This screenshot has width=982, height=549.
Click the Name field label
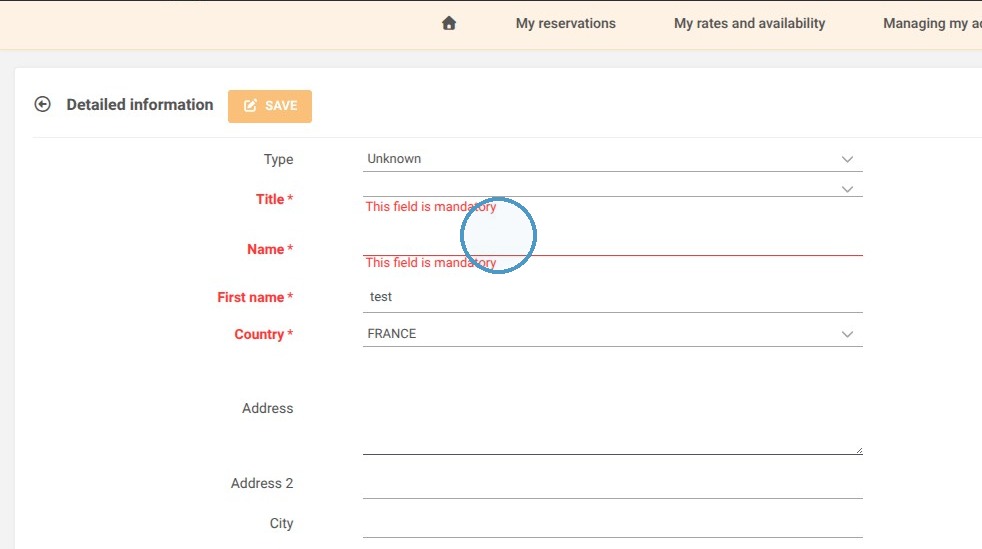point(270,249)
